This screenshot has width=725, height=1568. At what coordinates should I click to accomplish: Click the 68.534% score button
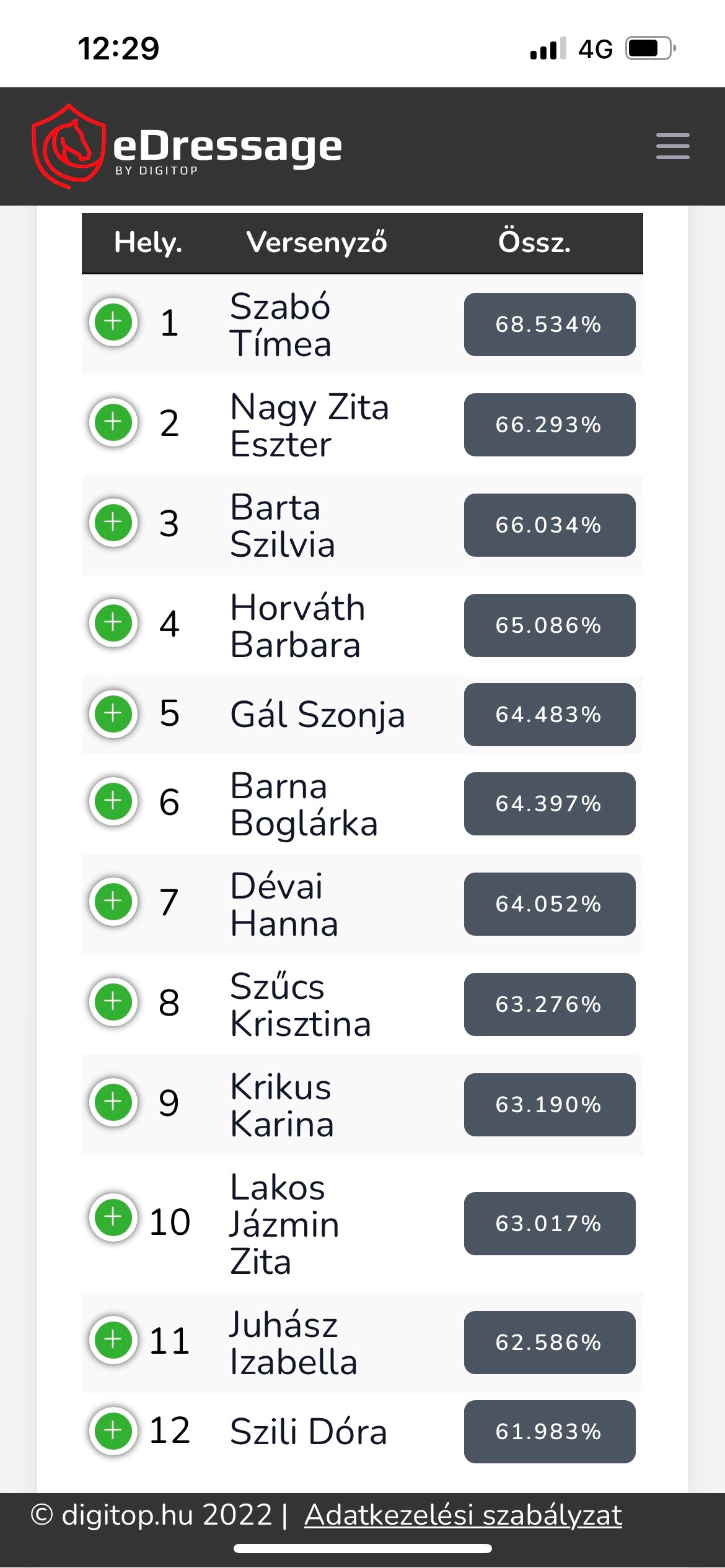coord(549,324)
